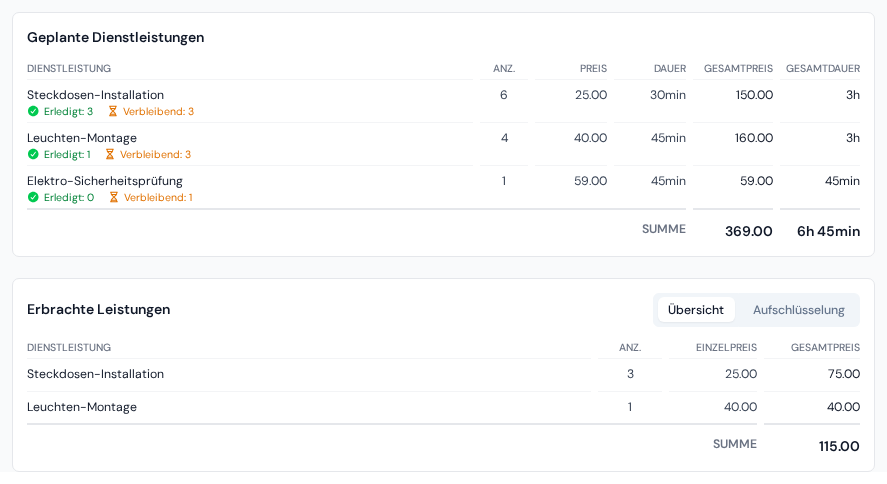Select Leuchten-Montage in Erbrachte Leistungen
Image resolution: width=887 pixels, height=484 pixels.
tap(82, 407)
